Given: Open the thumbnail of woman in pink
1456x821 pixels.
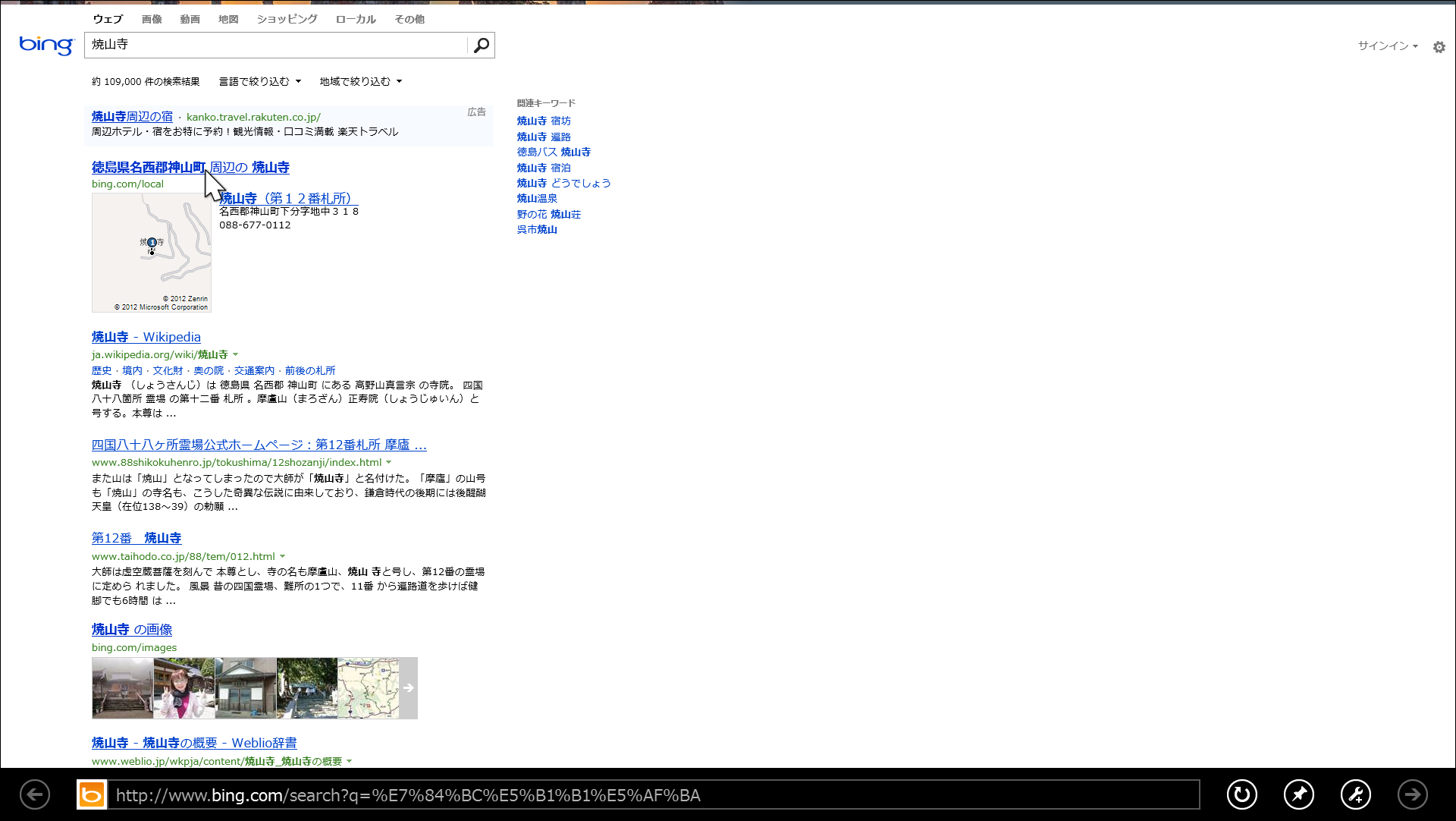Looking at the screenshot, I should (x=184, y=688).
